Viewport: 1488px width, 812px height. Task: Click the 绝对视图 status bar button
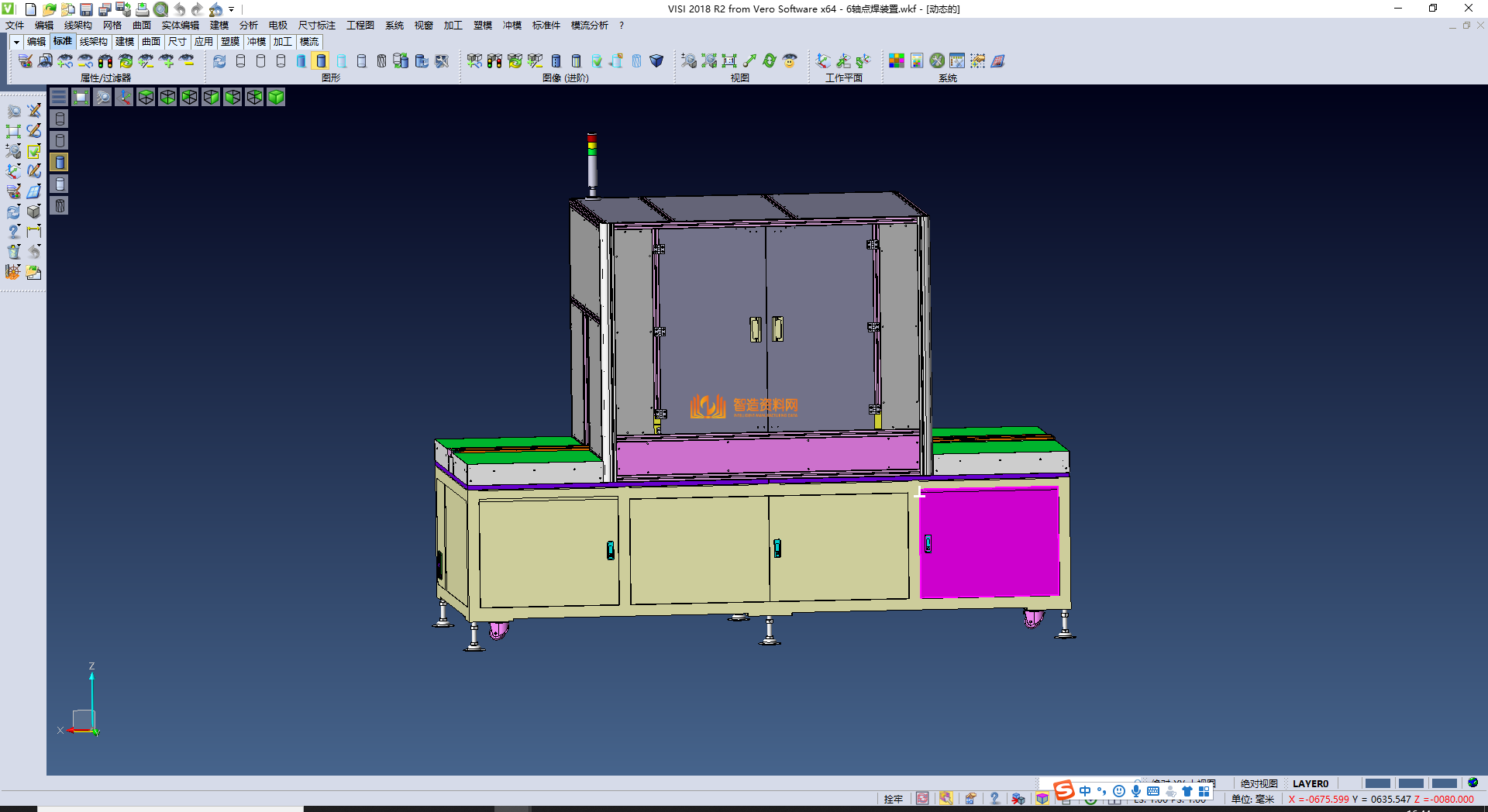coord(1259,783)
